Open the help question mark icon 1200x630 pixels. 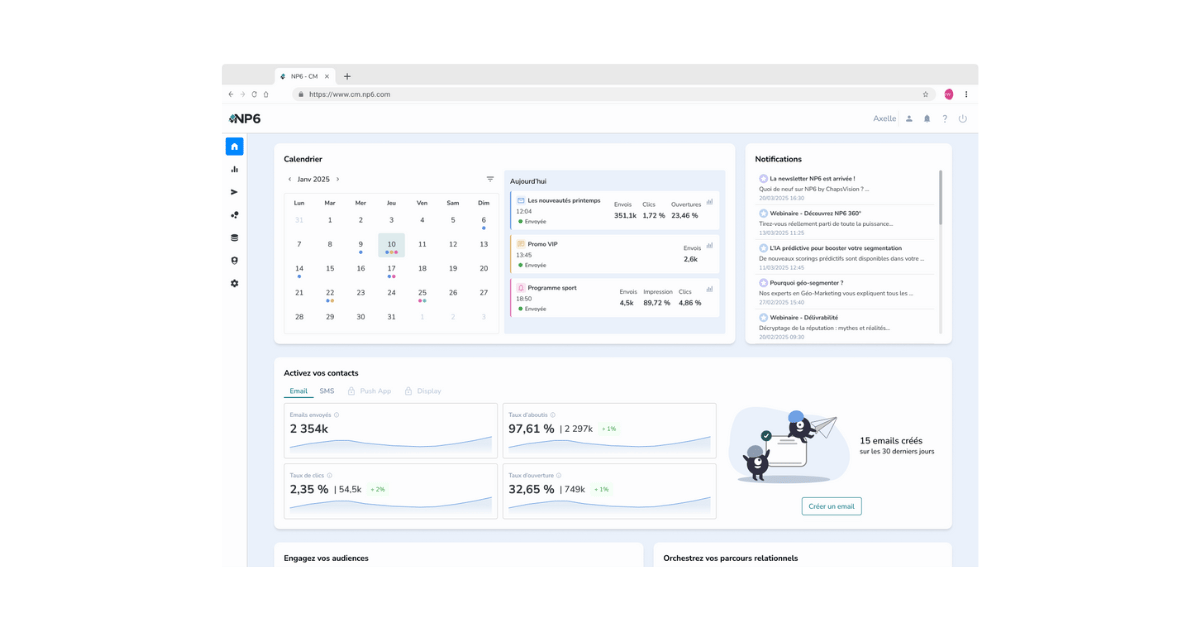944,118
